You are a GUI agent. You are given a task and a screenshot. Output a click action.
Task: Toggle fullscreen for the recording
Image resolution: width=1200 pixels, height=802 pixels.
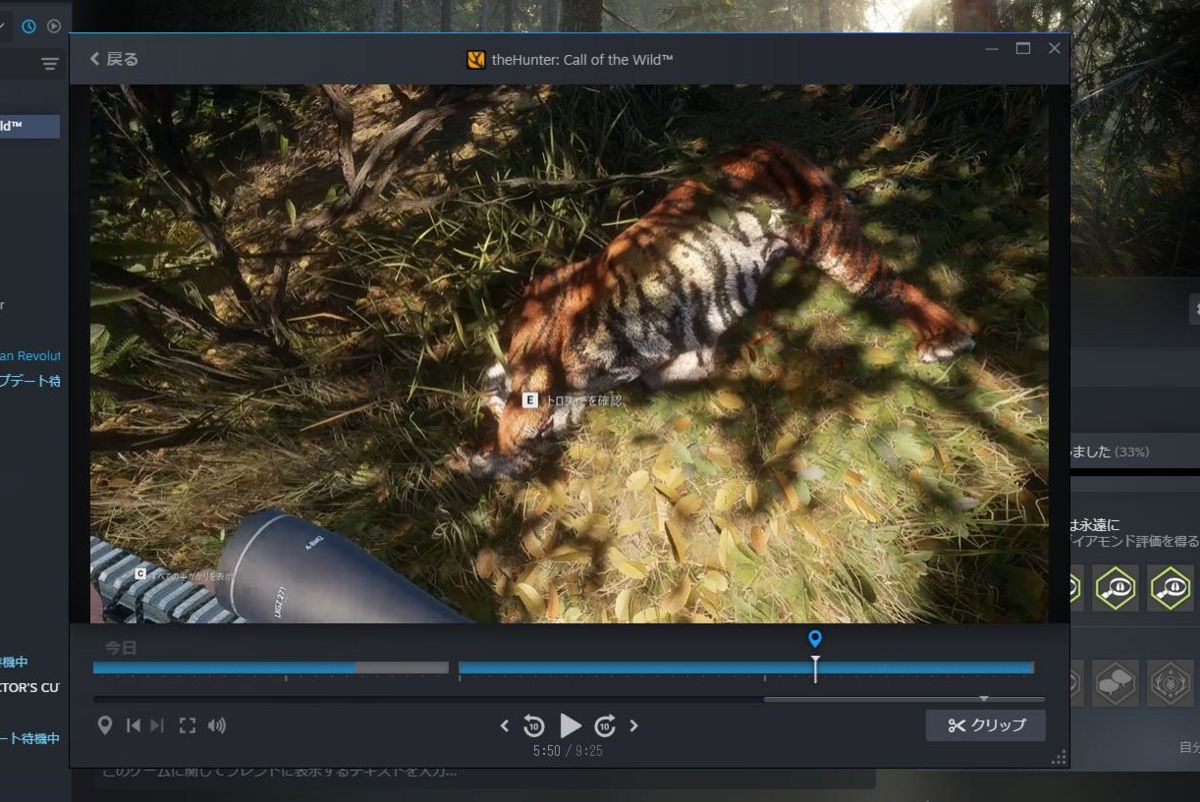click(187, 726)
